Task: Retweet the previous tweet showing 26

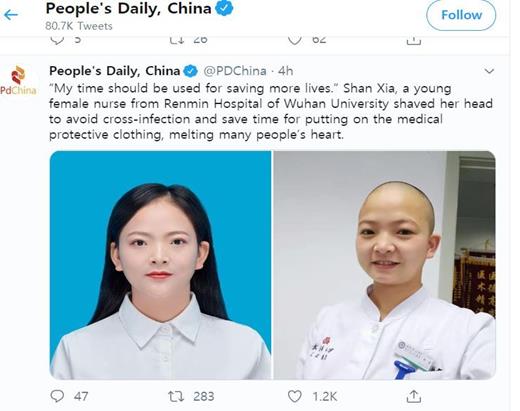Action: pyautogui.click(x=176, y=40)
